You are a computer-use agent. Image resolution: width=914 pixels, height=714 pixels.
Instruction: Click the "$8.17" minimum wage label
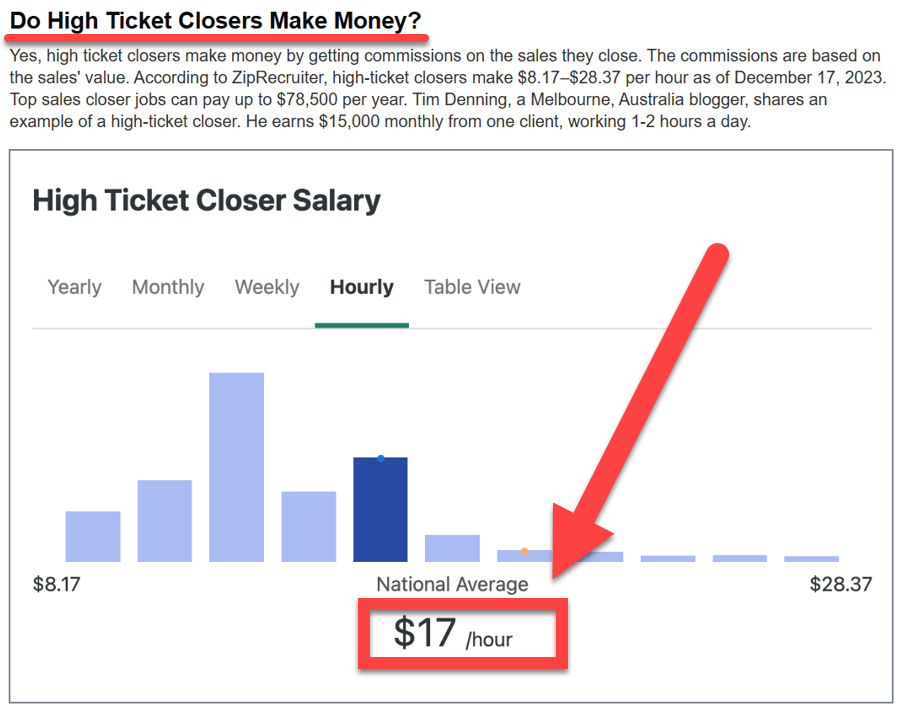tap(56, 584)
